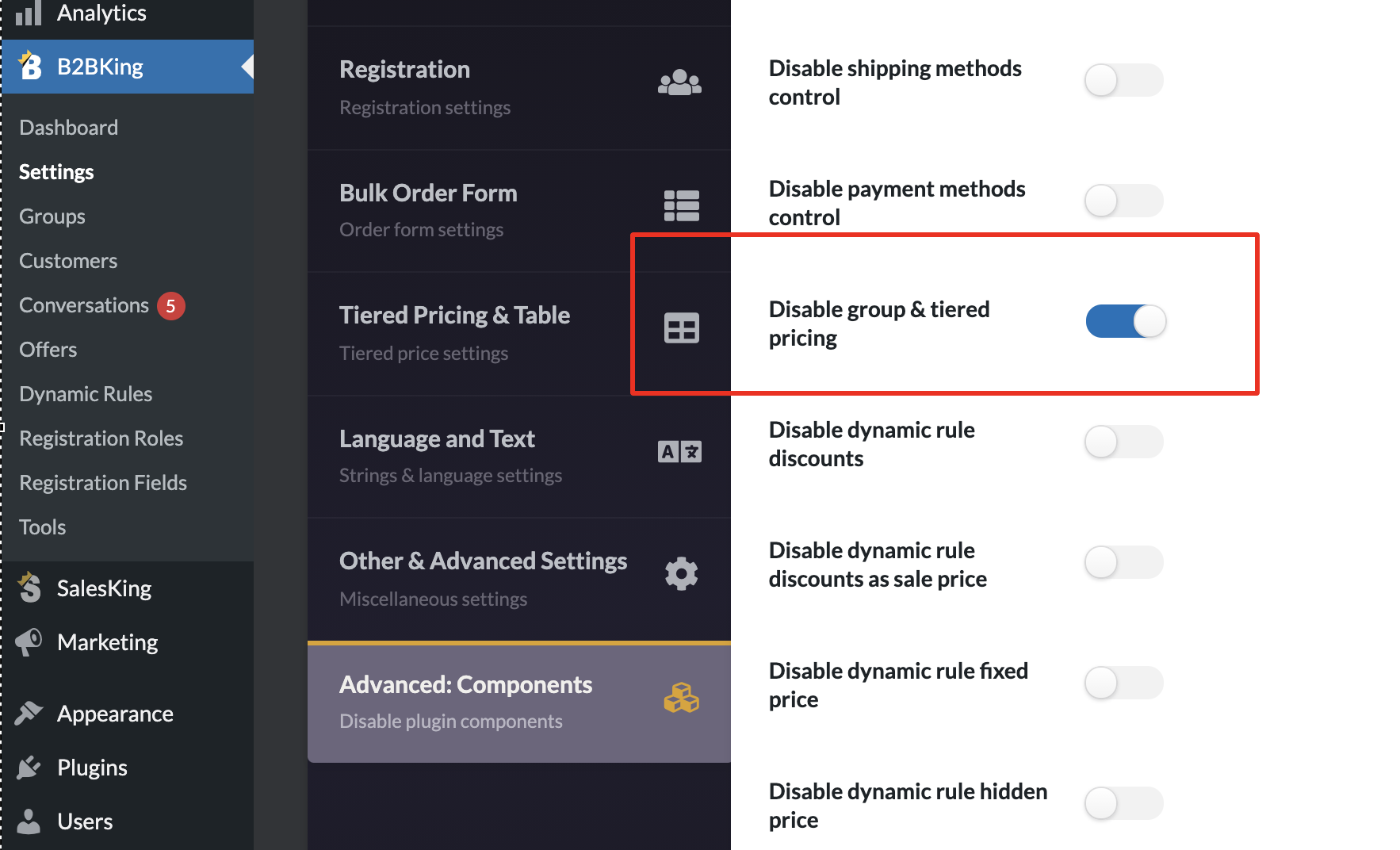Enable Disable shipping methods control toggle
1400x850 pixels.
pyautogui.click(x=1123, y=80)
